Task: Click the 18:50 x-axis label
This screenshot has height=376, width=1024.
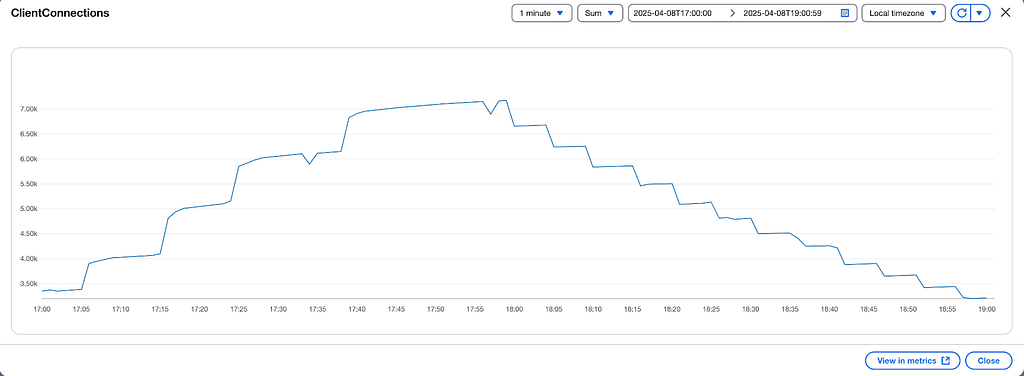Action: pos(908,309)
